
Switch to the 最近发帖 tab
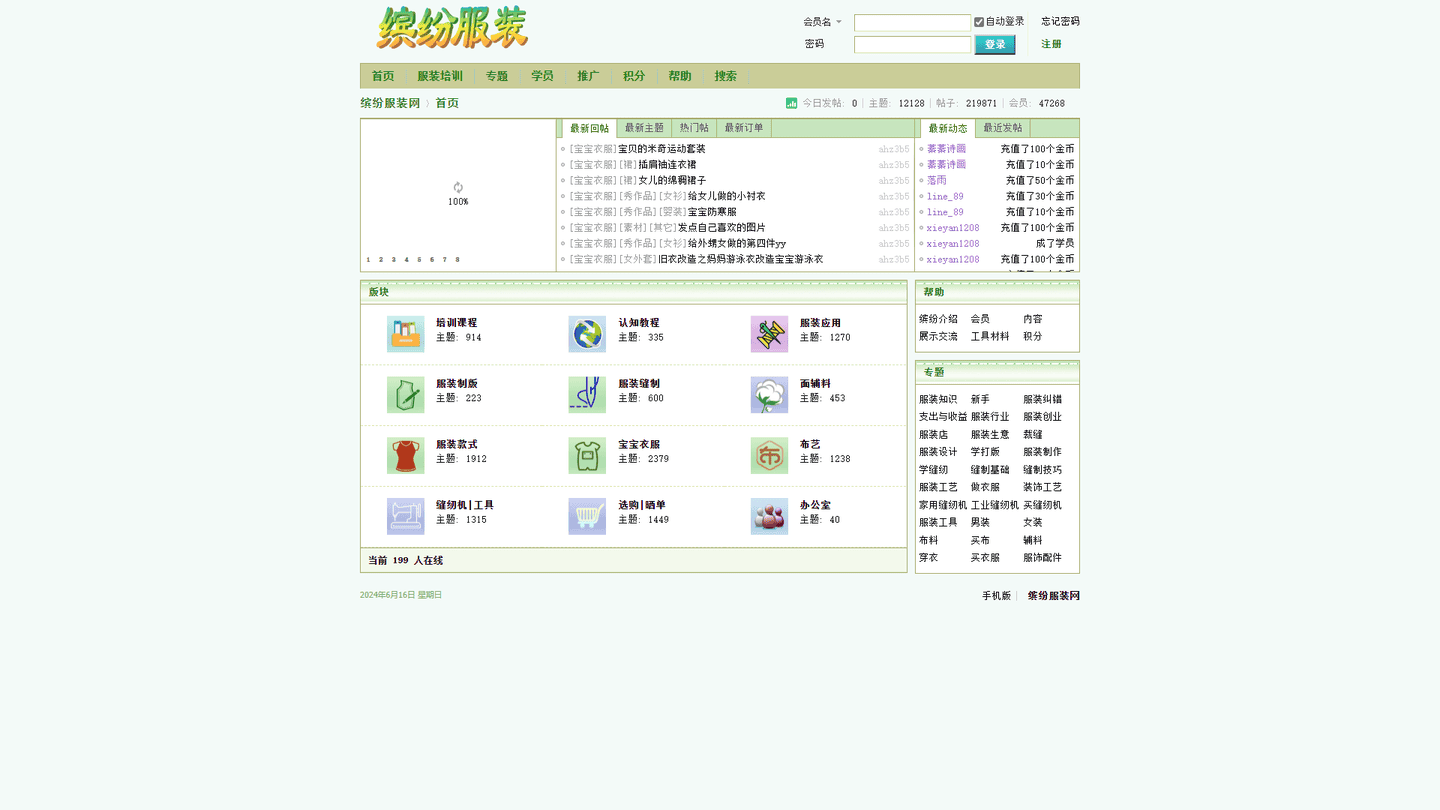(1003, 128)
